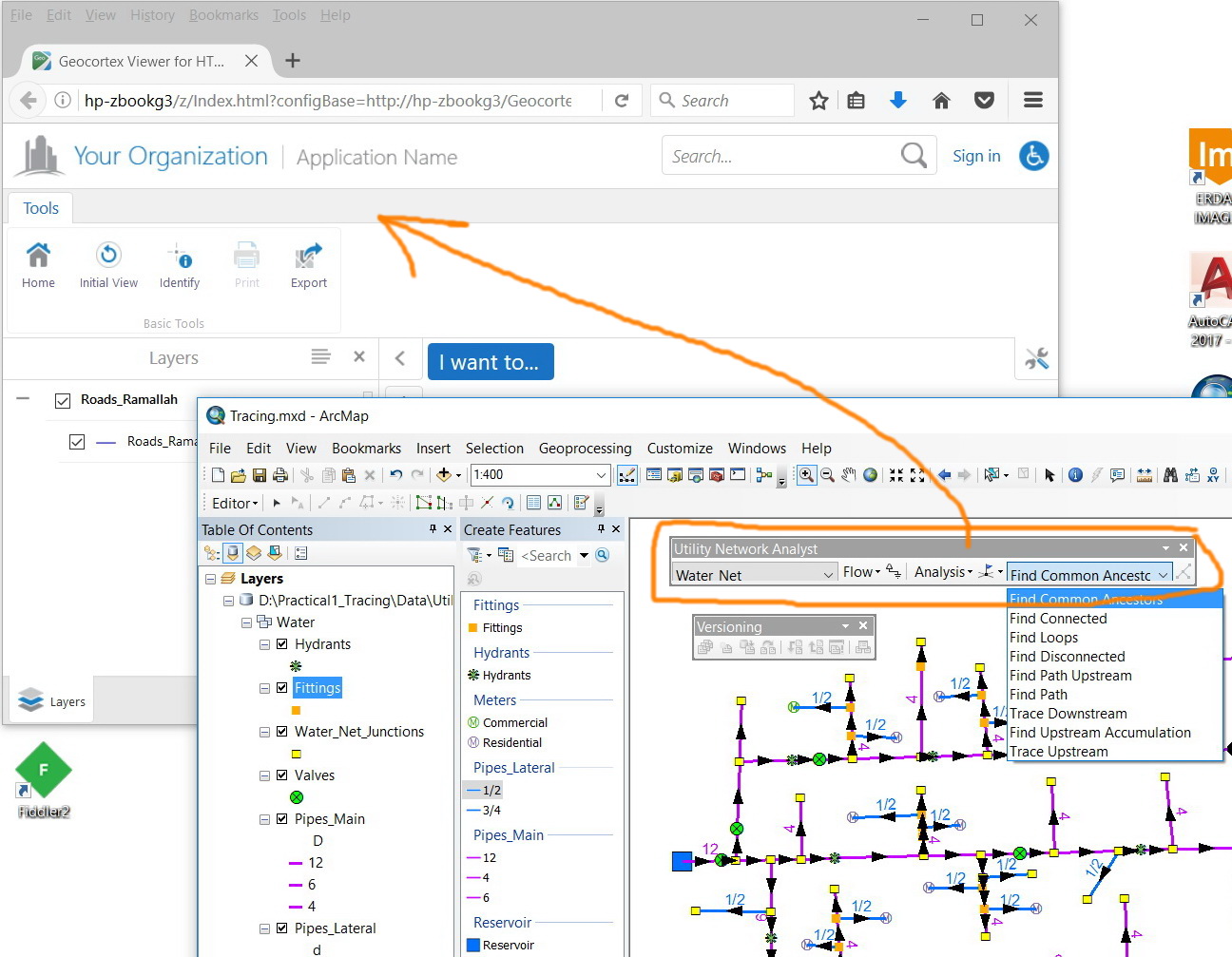Click the I want to... button
This screenshot has height=957, width=1232.
[491, 362]
